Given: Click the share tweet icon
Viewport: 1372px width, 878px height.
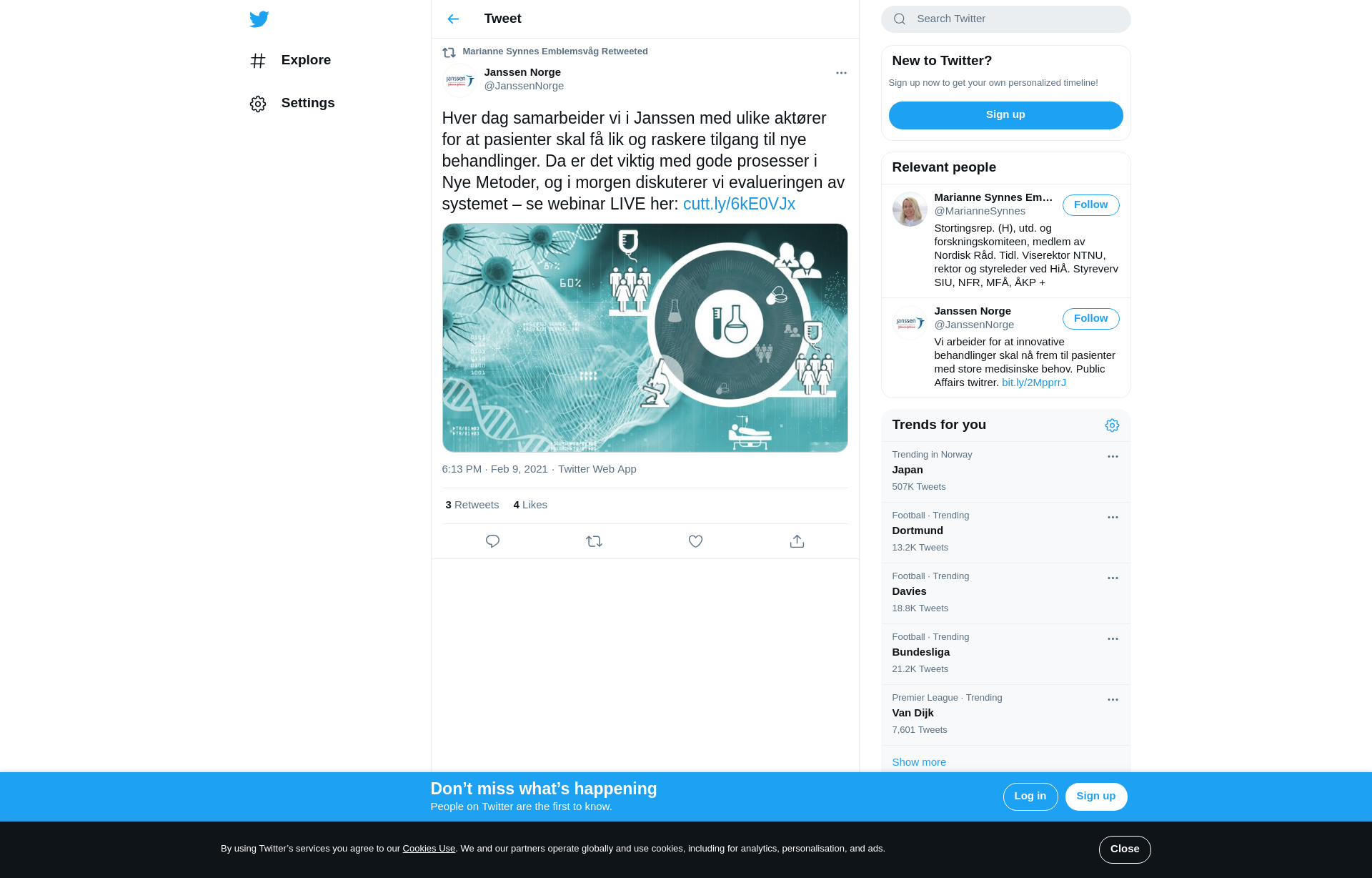Looking at the screenshot, I should [x=797, y=541].
